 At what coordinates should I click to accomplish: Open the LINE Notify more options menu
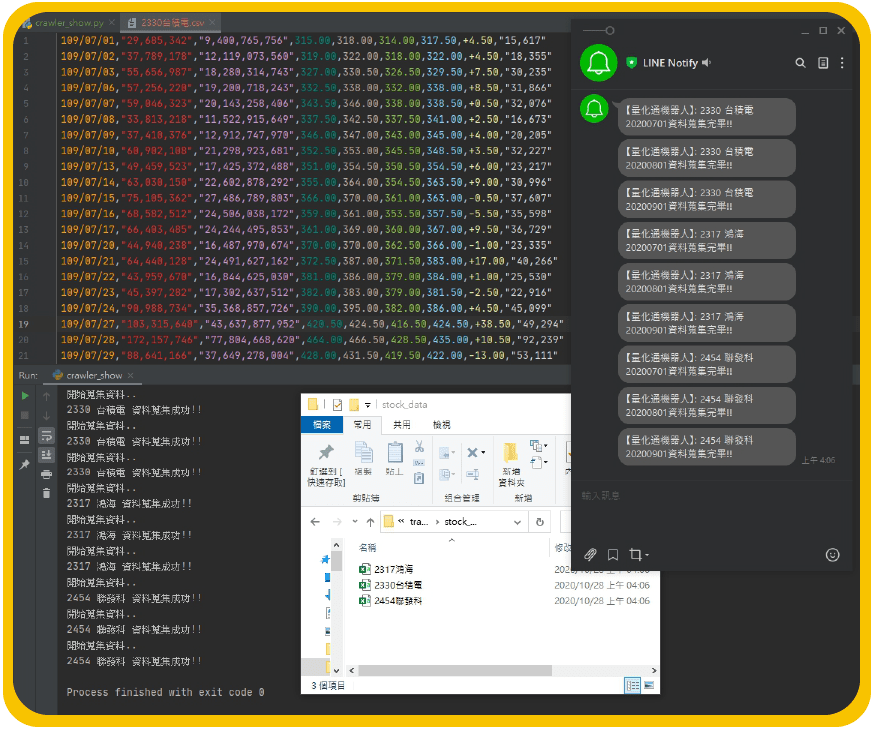842,63
